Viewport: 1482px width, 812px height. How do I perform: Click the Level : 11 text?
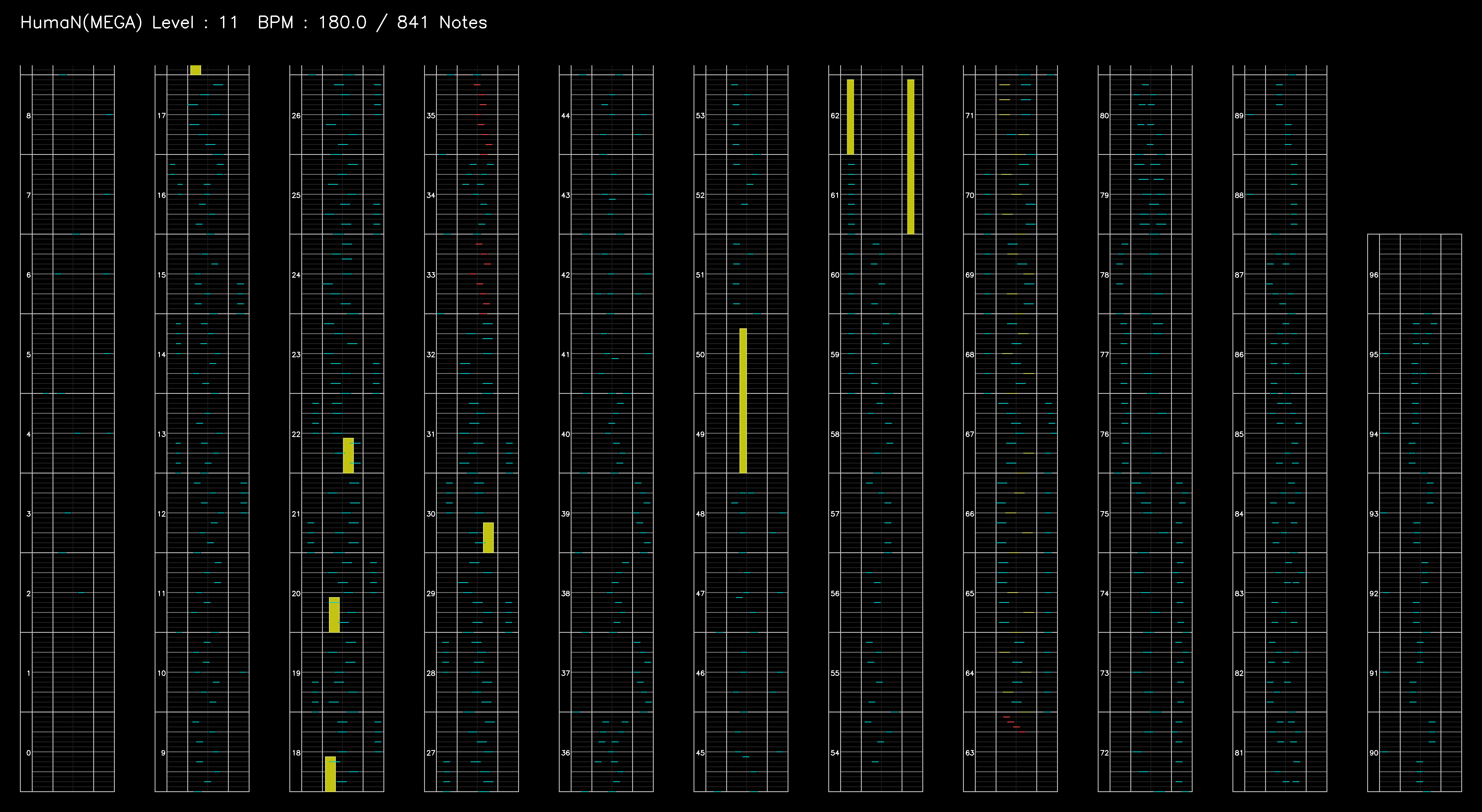click(x=195, y=23)
